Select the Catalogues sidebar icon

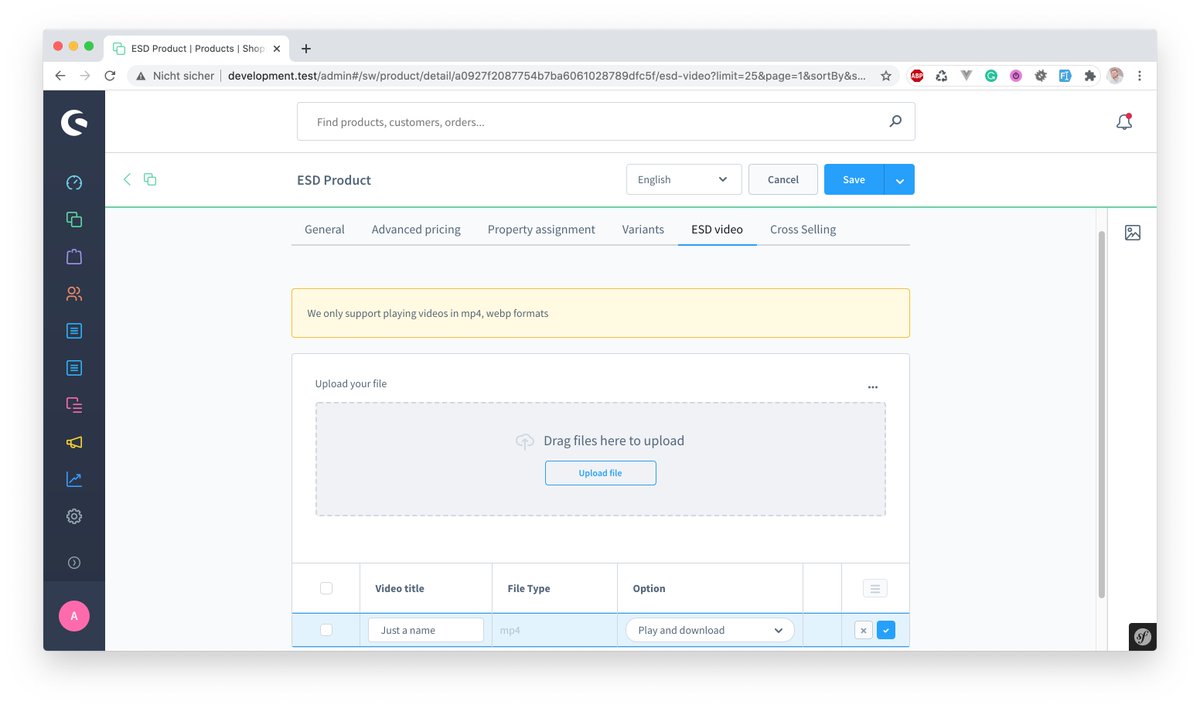pos(73,219)
